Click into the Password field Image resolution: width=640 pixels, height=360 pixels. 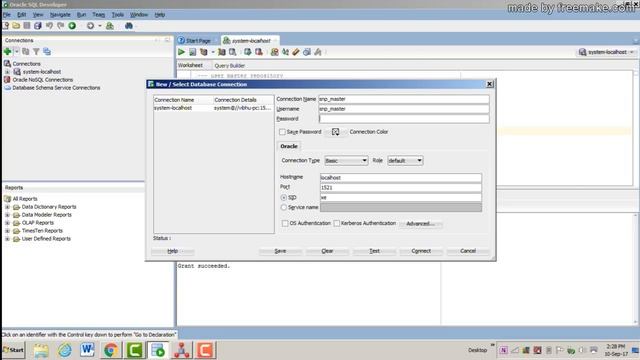point(404,119)
